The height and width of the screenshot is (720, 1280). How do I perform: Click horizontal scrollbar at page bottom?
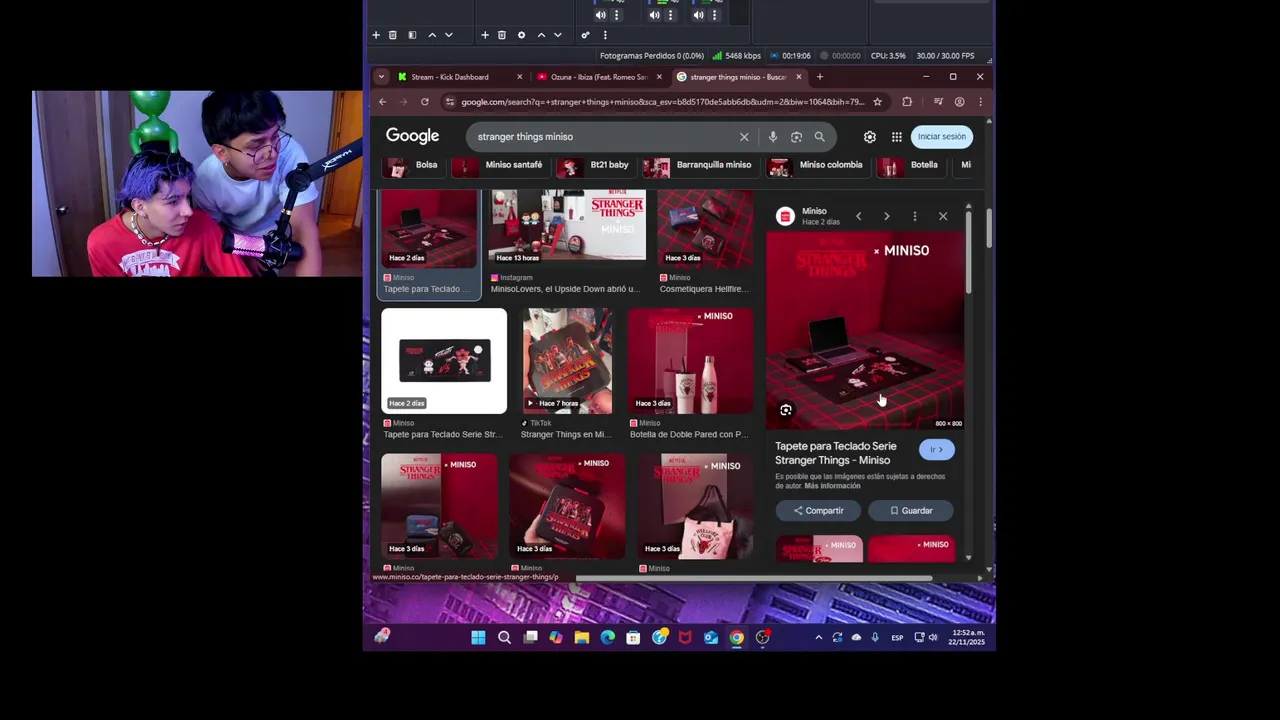tap(753, 578)
